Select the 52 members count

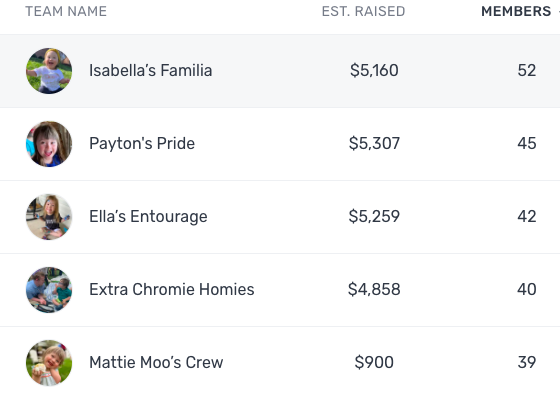pos(527,70)
